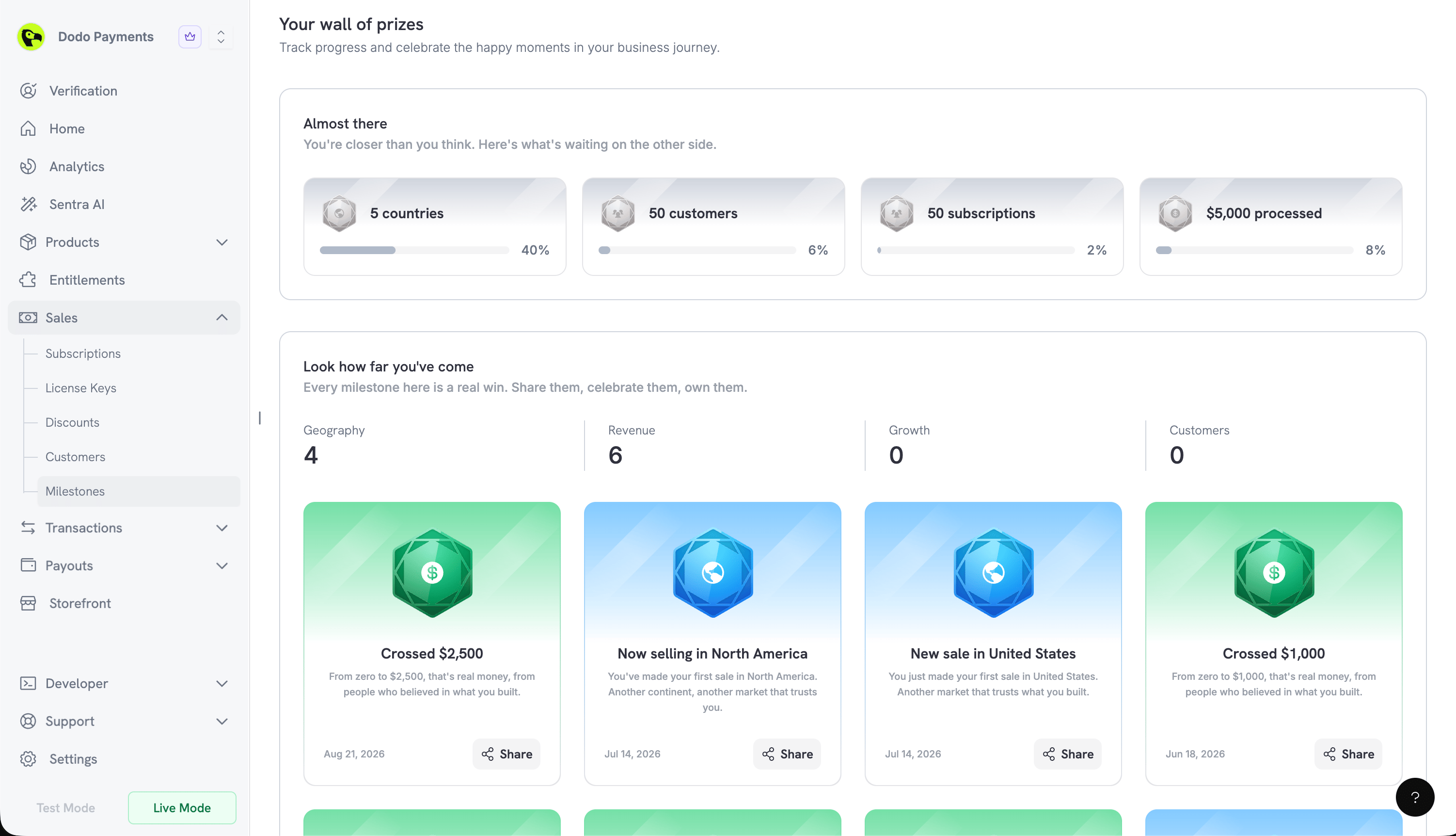This screenshot has height=836, width=1456.
Task: Expand the Support menu chevron
Action: pyautogui.click(x=222, y=721)
